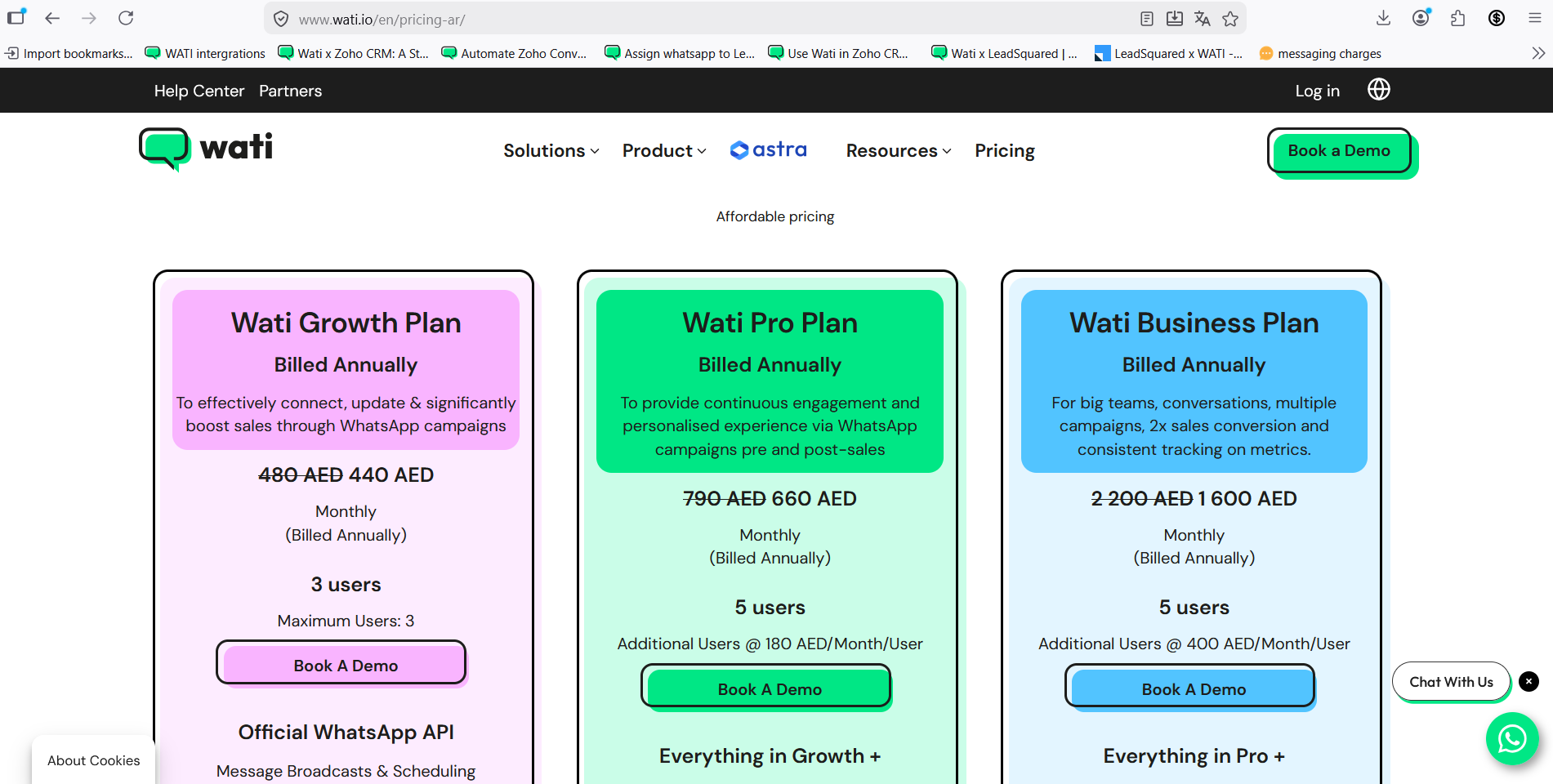
Task: Click the dollar sign extension icon
Action: [x=1497, y=18]
